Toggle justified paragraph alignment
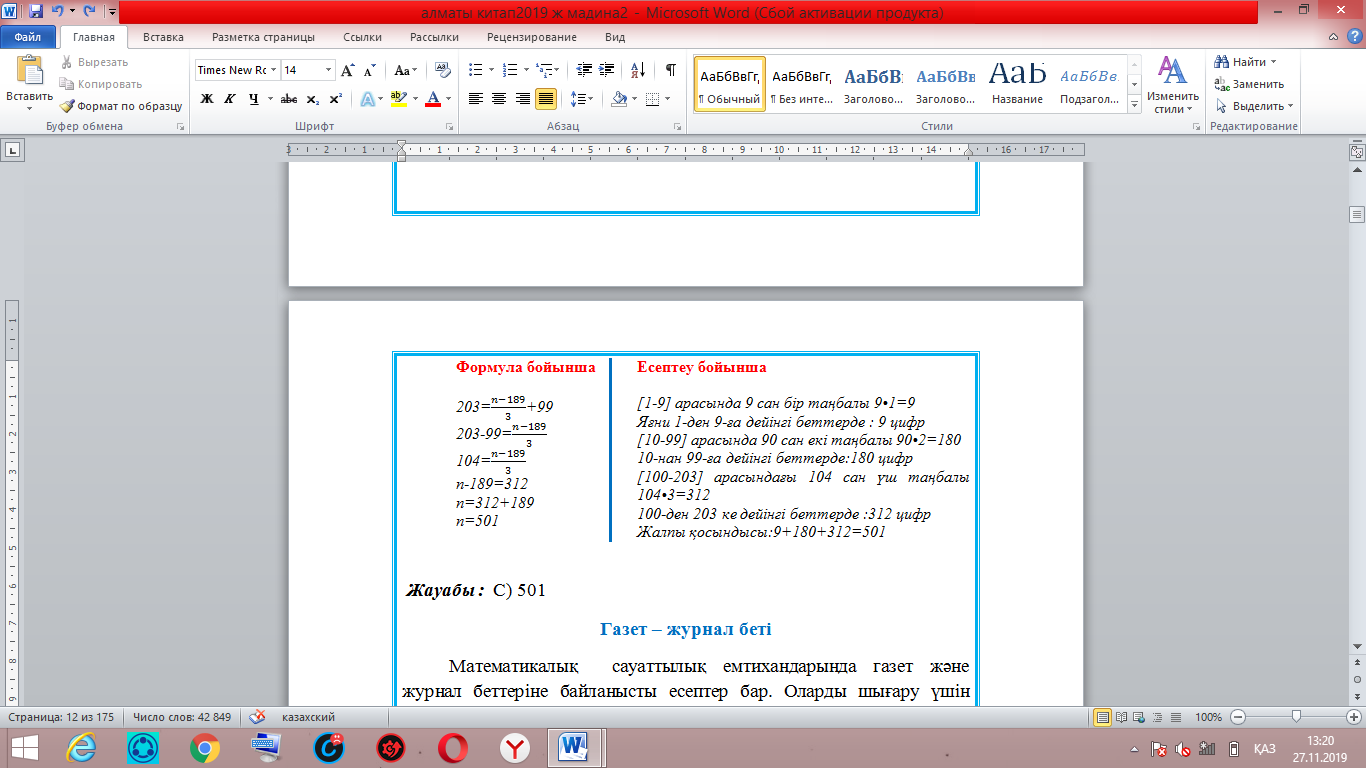This screenshot has width=1366, height=768. [x=546, y=98]
